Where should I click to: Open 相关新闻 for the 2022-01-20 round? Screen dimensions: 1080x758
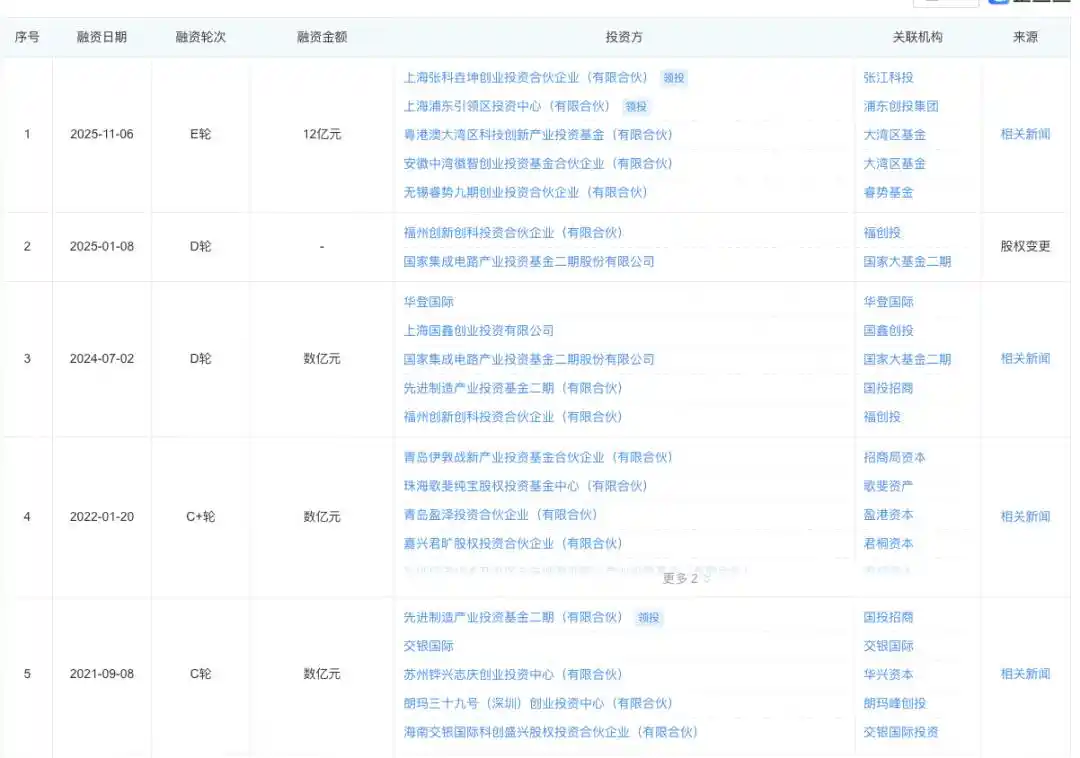(x=1025, y=517)
